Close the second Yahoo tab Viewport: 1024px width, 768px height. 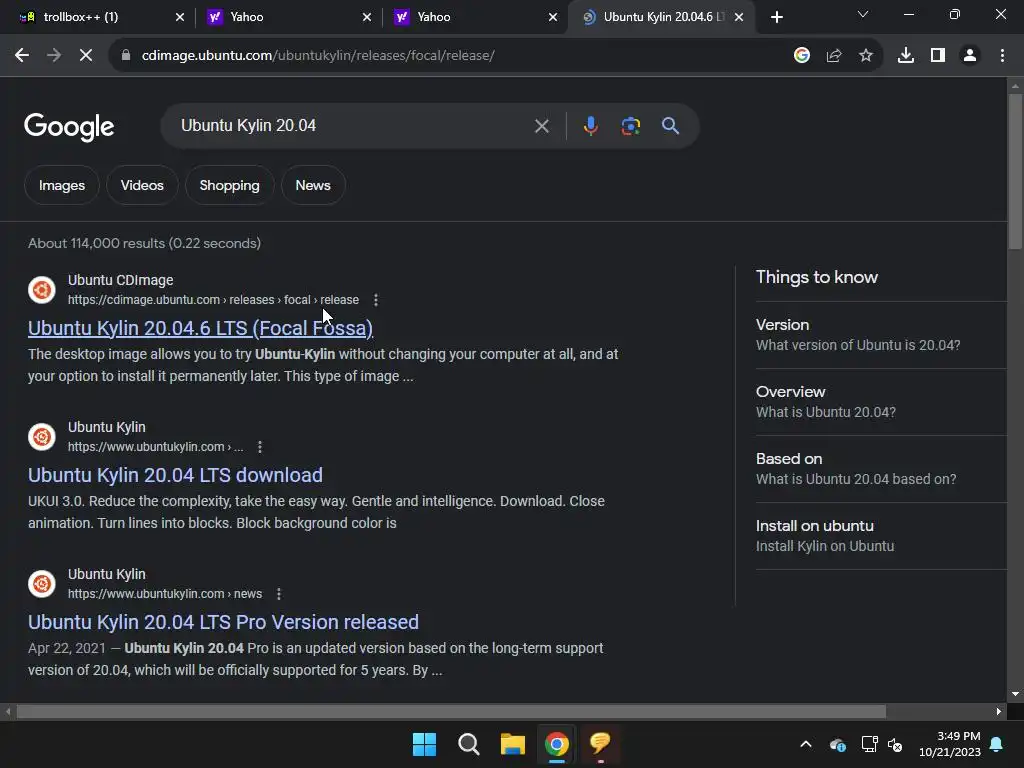pyautogui.click(x=553, y=17)
